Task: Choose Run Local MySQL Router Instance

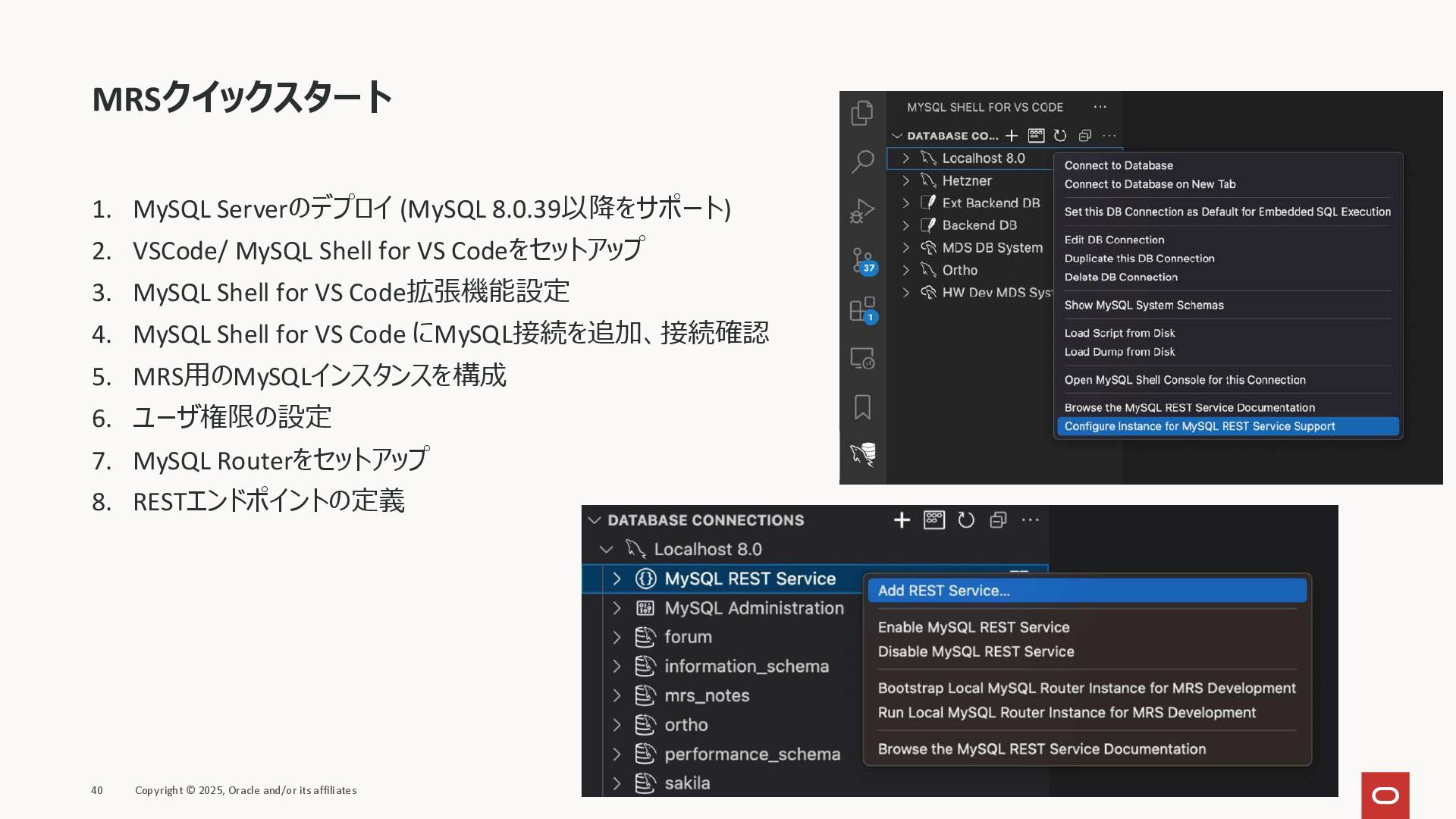Action: point(1067,713)
